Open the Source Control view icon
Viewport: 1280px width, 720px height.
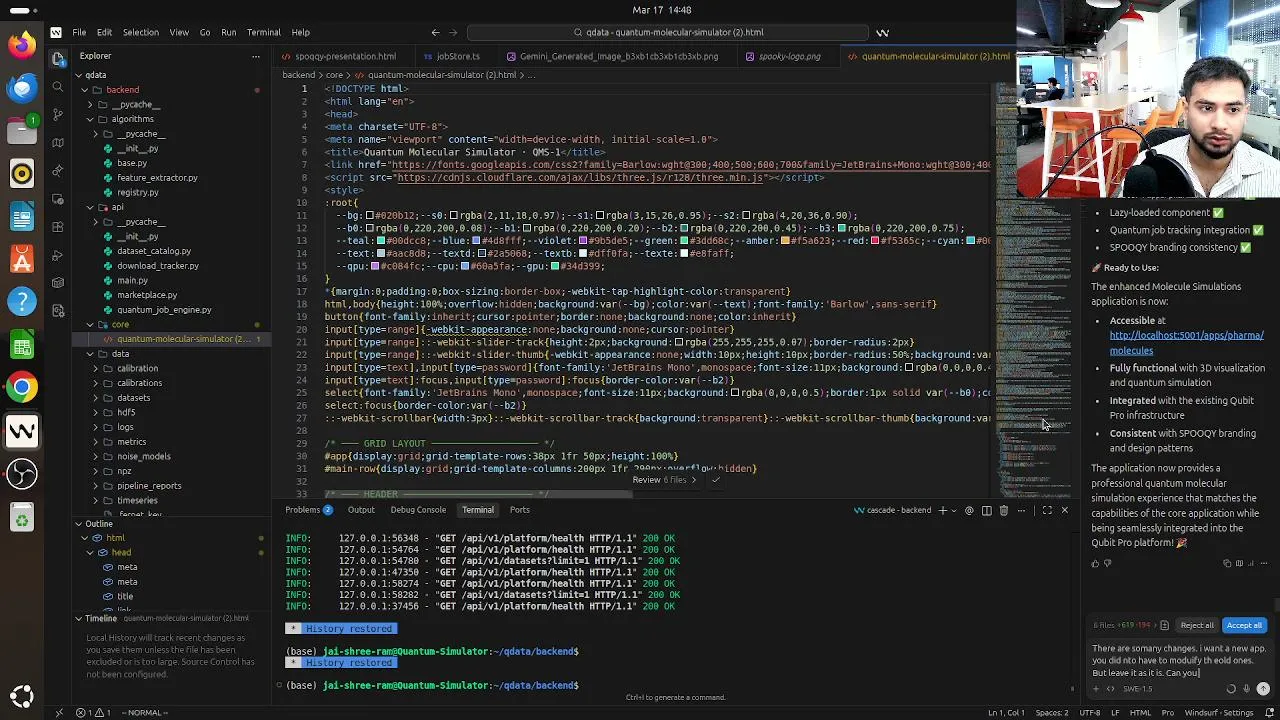tap(58, 115)
